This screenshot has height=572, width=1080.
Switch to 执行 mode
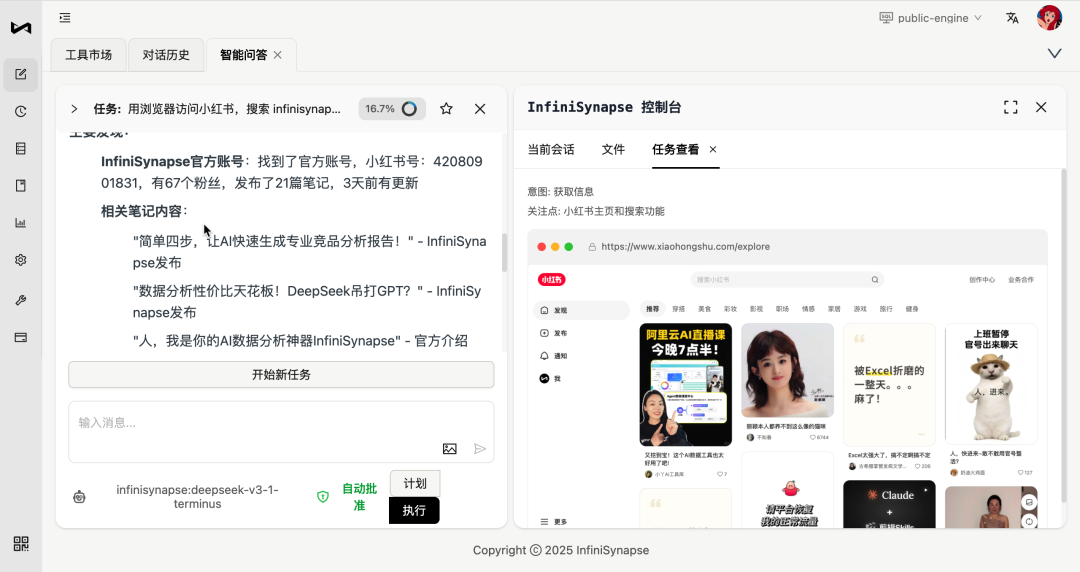pos(414,511)
